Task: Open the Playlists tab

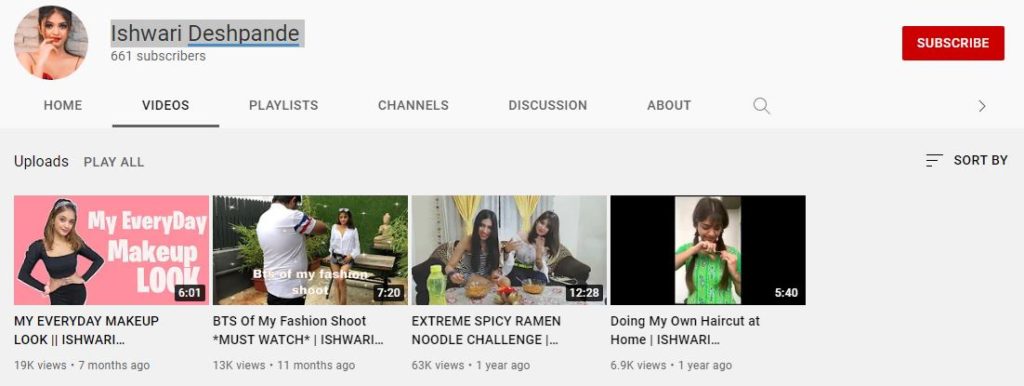Action: [283, 105]
